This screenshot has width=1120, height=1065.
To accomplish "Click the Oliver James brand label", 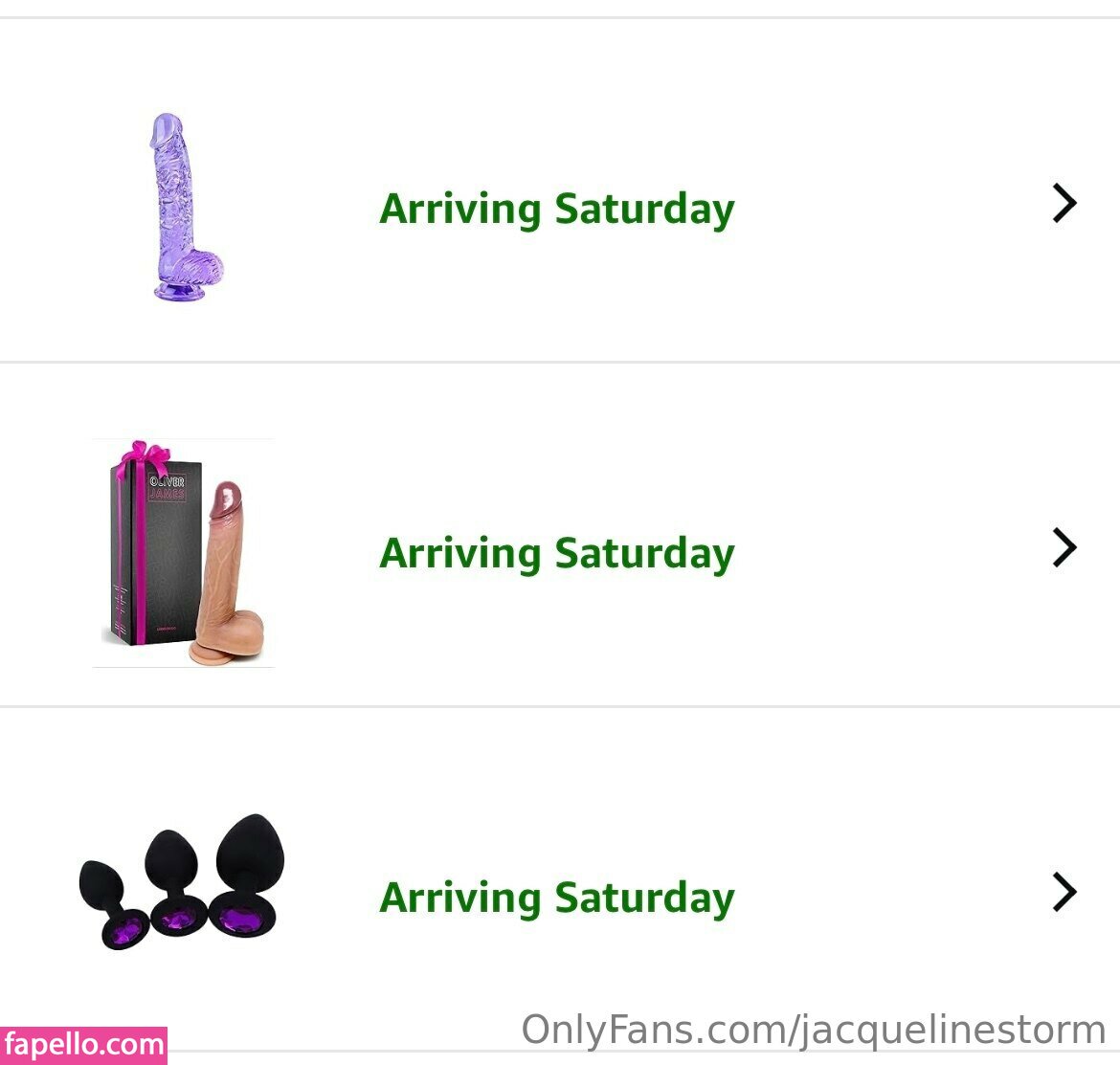I will tap(167, 487).
